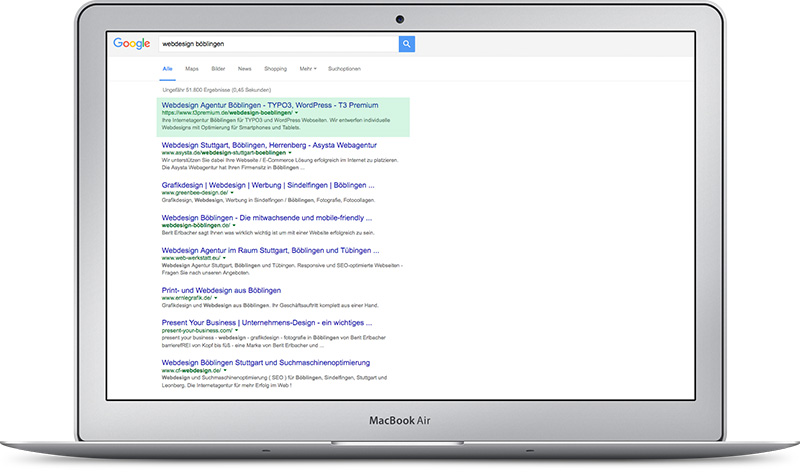Expand the arrow next to webdesign-böblingen.de/
This screenshot has height=472, width=800.
[234, 226]
